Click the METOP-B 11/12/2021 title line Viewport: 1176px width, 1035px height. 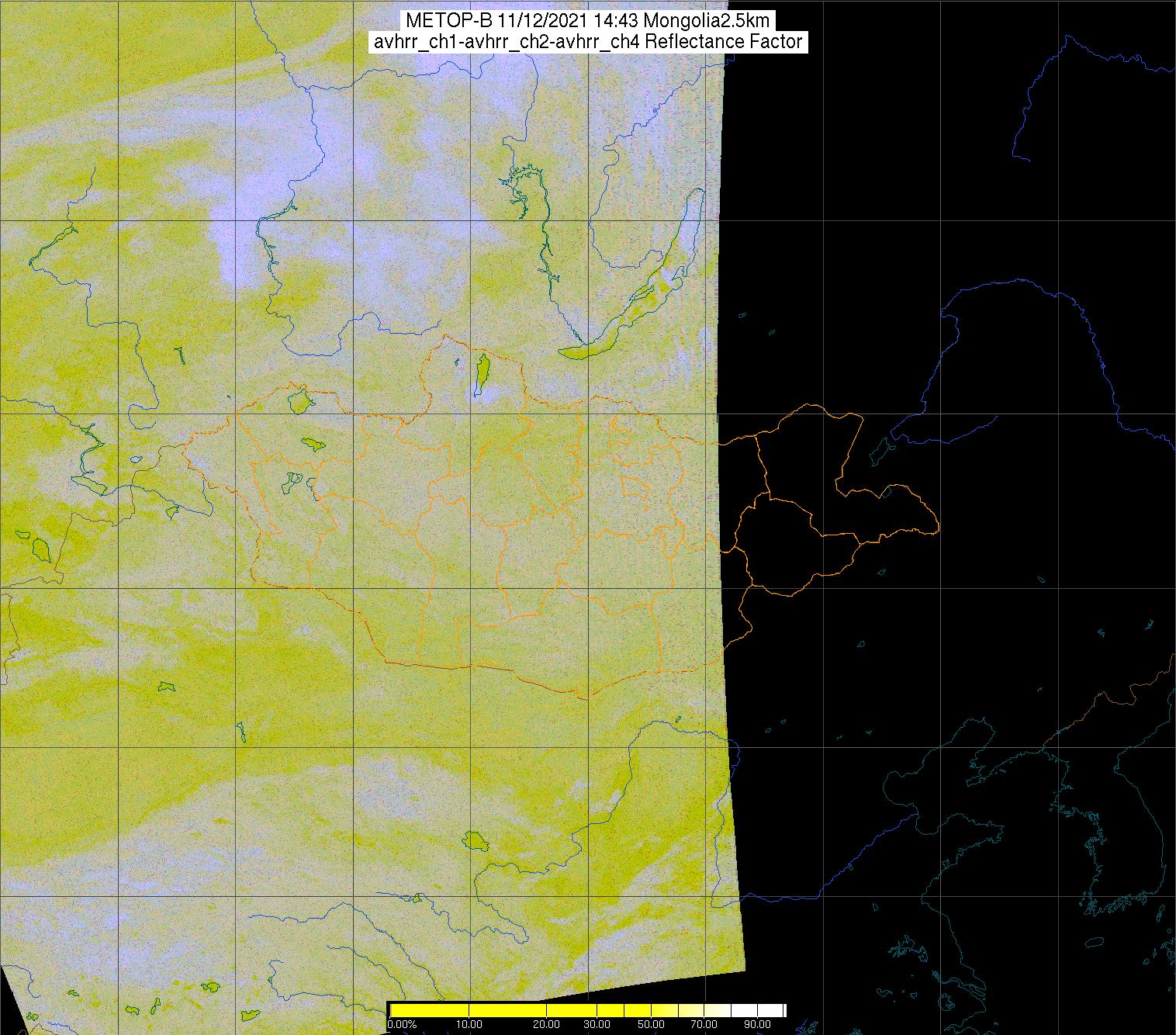point(587,20)
